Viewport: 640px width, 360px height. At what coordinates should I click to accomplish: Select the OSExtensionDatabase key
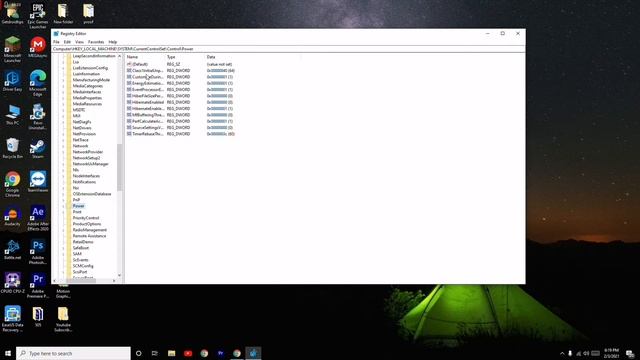(x=92, y=194)
